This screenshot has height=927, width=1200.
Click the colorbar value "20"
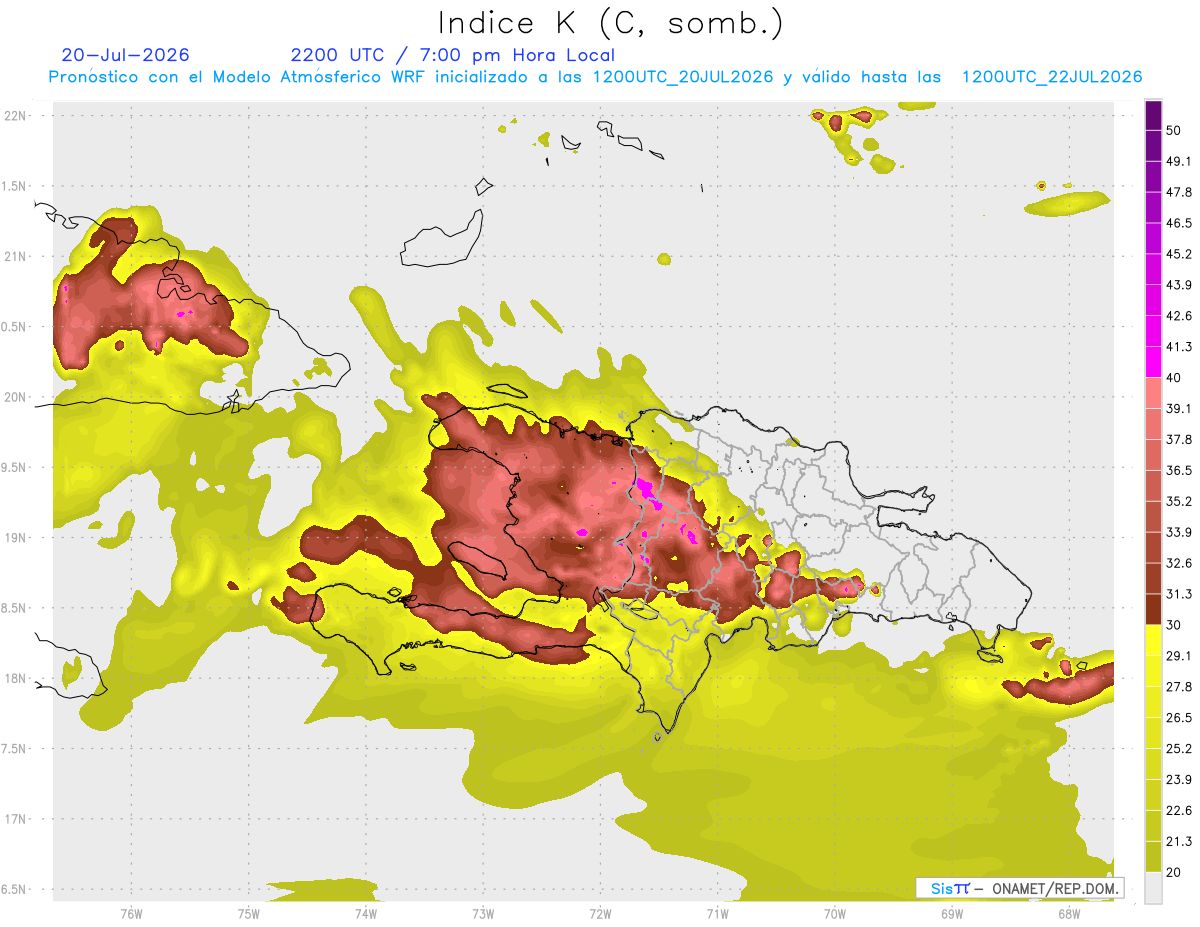1175,873
